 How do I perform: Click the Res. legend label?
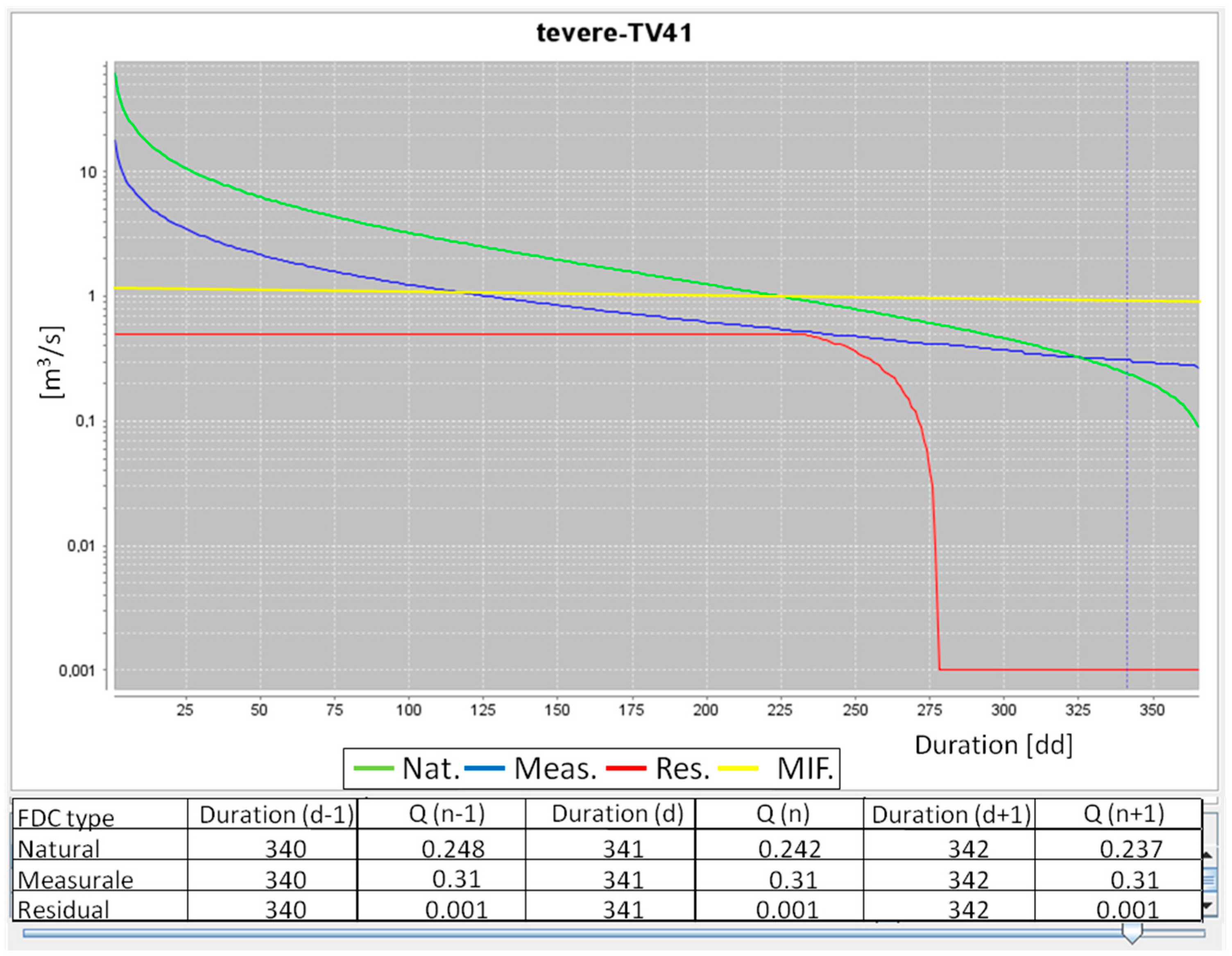pyautogui.click(x=683, y=768)
